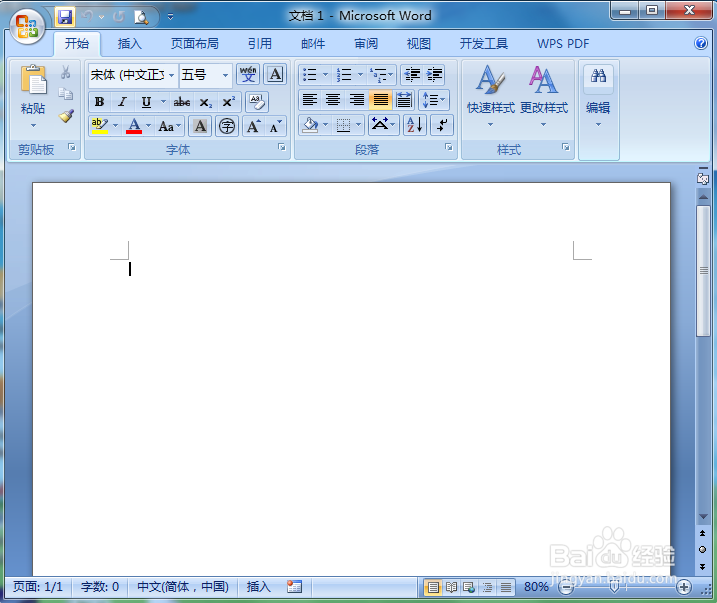Image resolution: width=717 pixels, height=603 pixels.
Task: Sort text with A-Z icon
Action: 415,125
